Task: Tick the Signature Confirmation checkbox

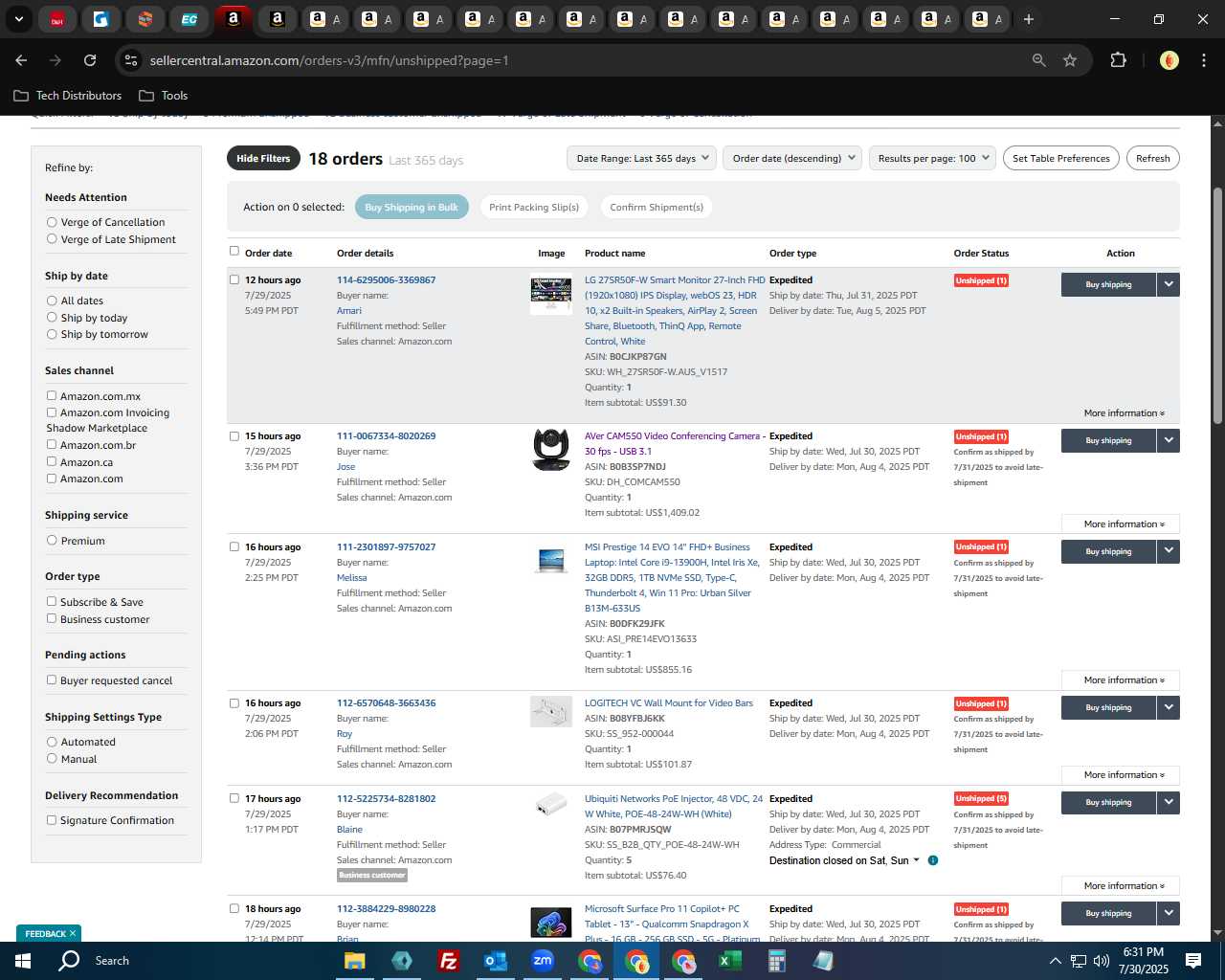Action: pos(52,819)
